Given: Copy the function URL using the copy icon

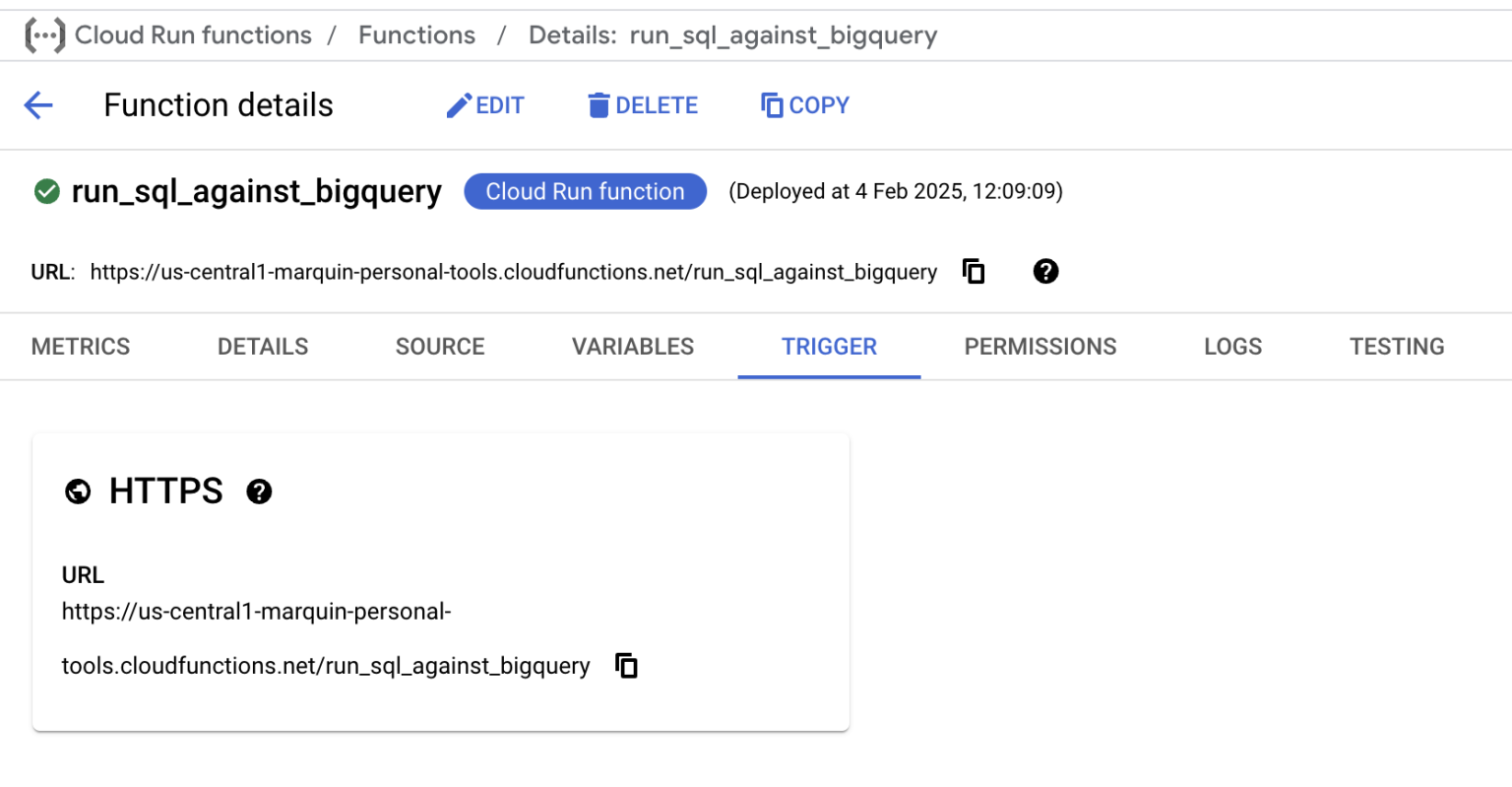Looking at the screenshot, I should [973, 272].
